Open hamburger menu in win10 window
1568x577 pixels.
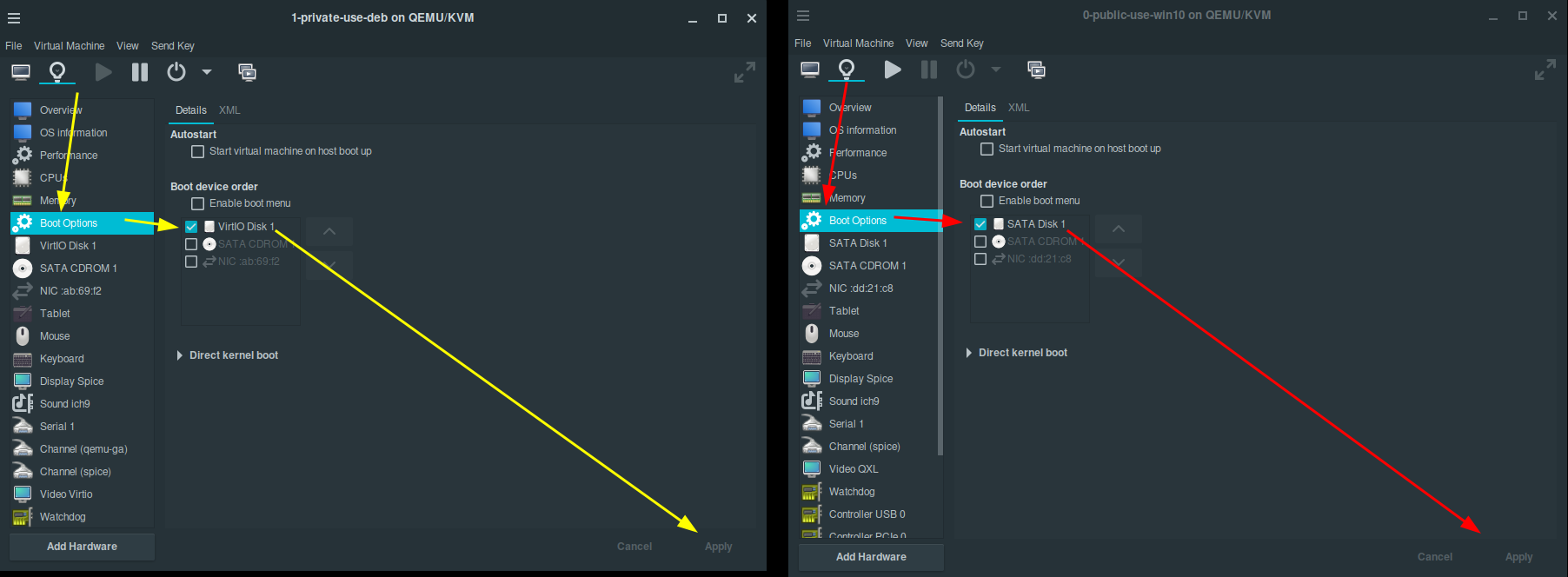point(803,15)
